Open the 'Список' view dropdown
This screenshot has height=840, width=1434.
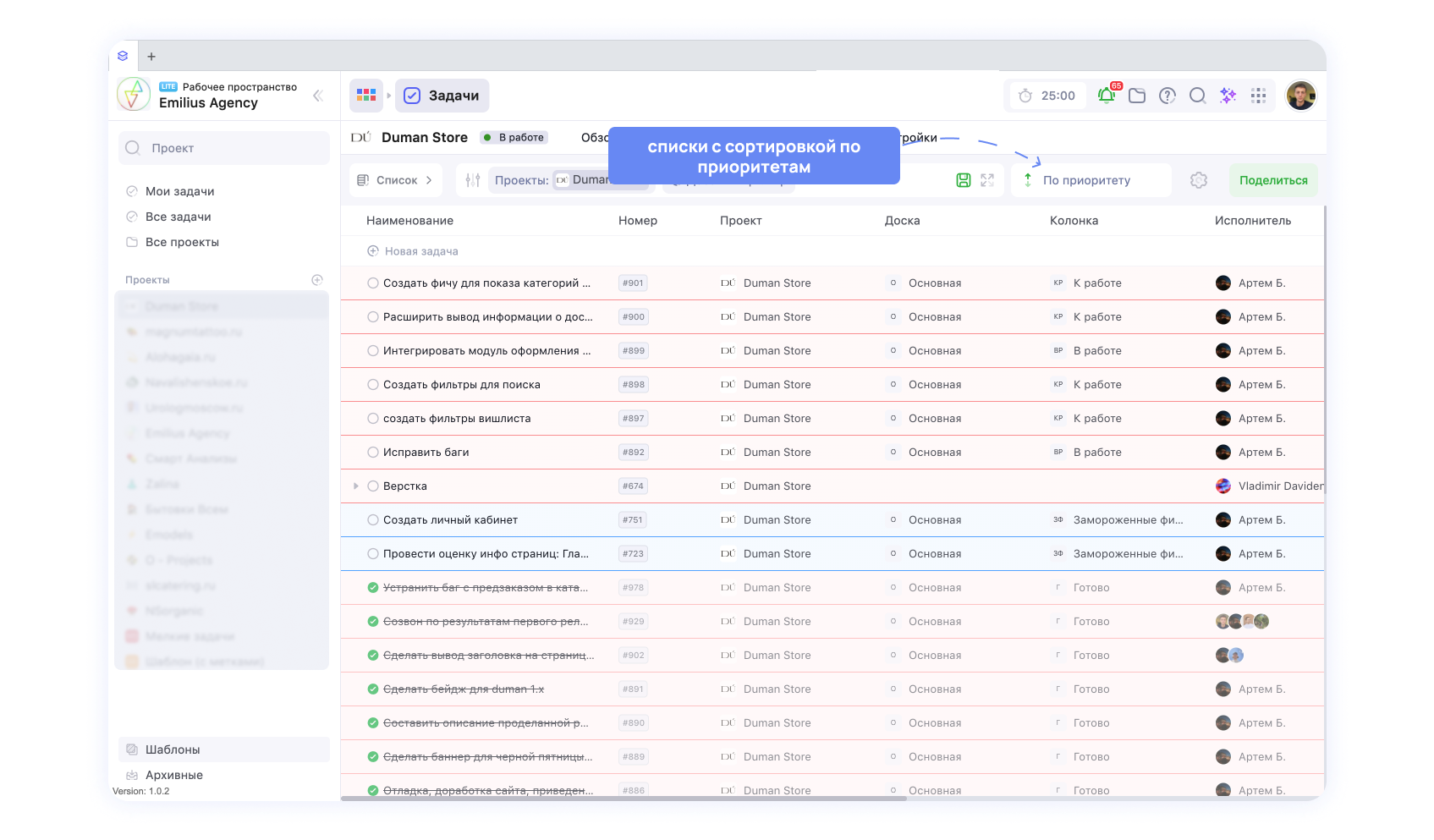(x=395, y=180)
